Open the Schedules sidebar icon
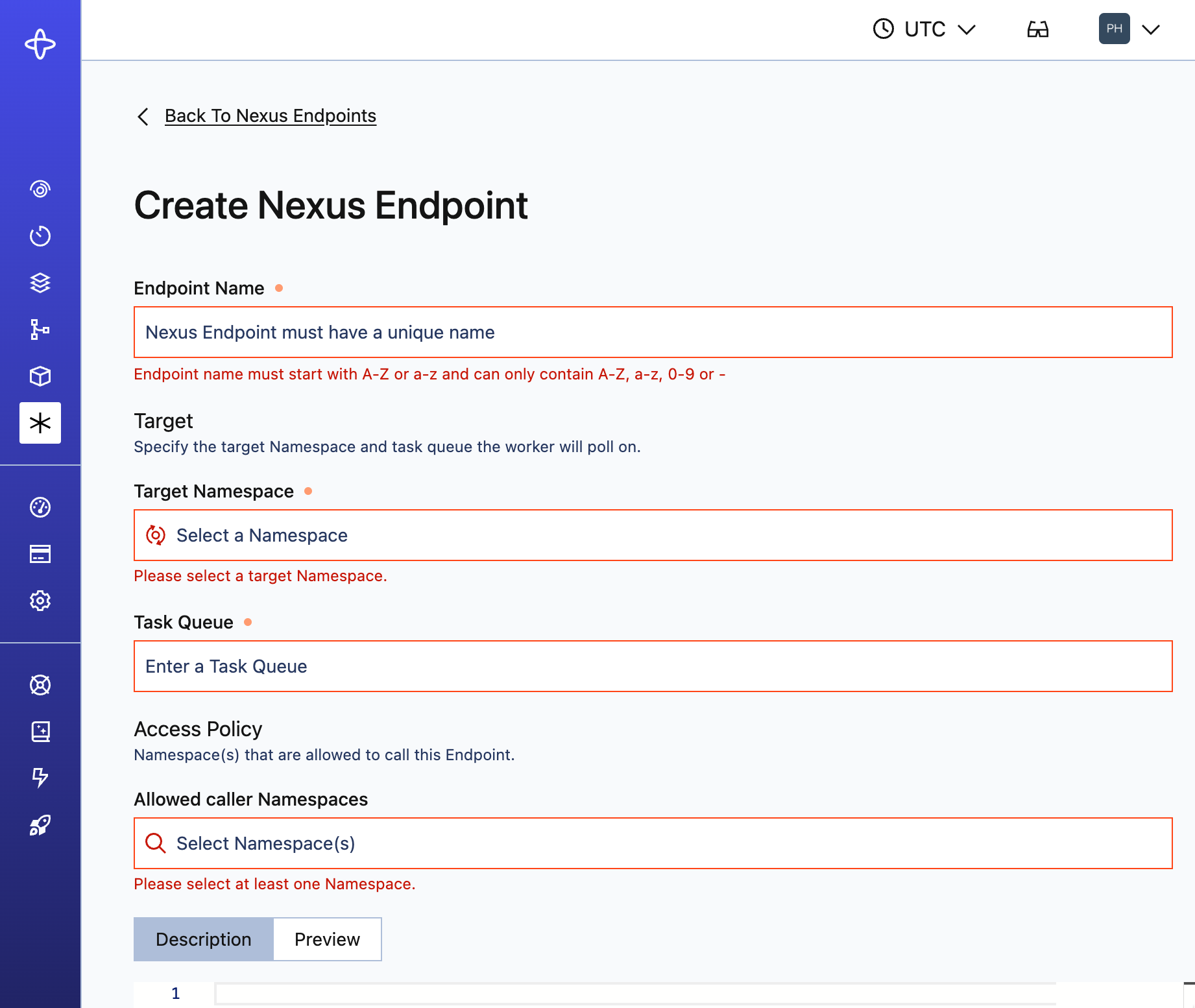This screenshot has height=1008, width=1195. click(40, 235)
